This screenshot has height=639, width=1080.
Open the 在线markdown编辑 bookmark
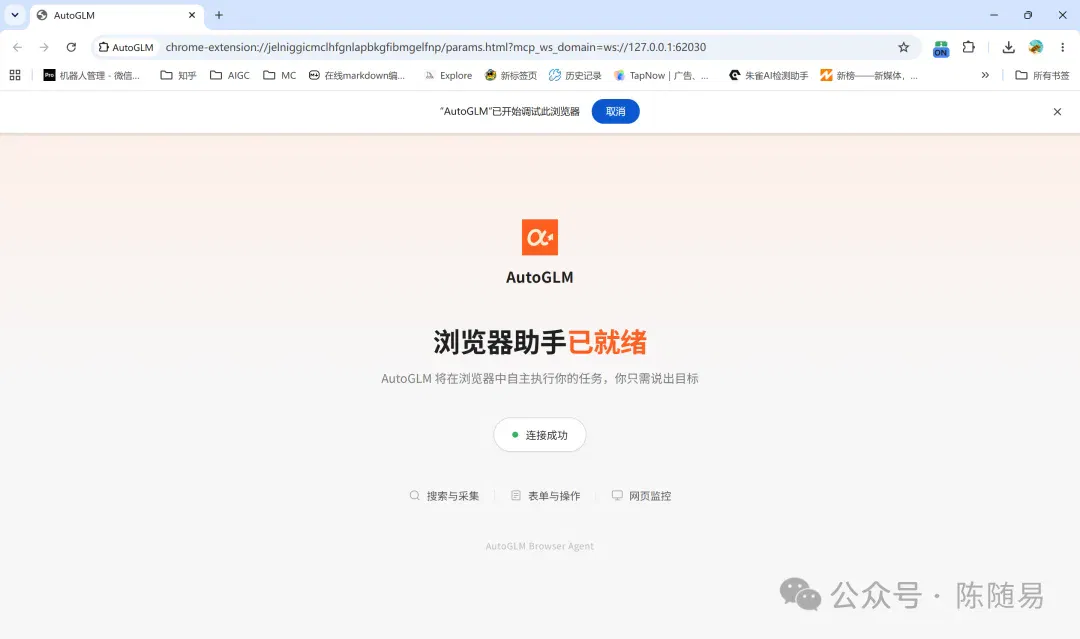tap(357, 75)
